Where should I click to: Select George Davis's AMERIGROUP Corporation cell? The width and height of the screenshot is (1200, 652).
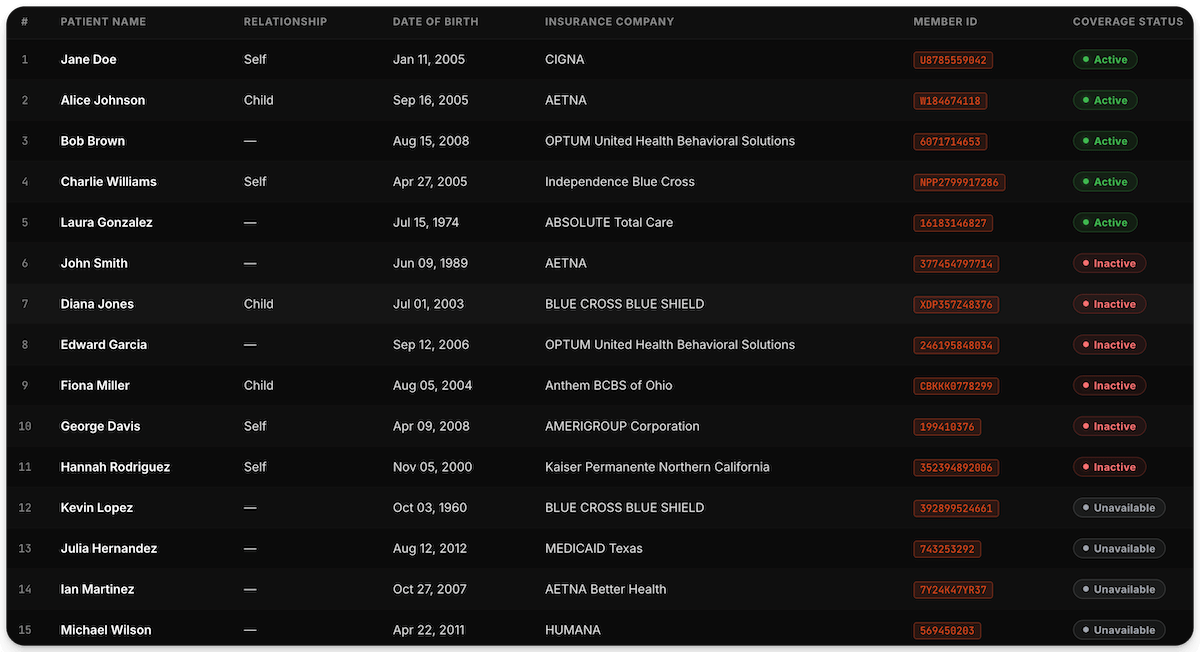pyautogui.click(x=622, y=426)
